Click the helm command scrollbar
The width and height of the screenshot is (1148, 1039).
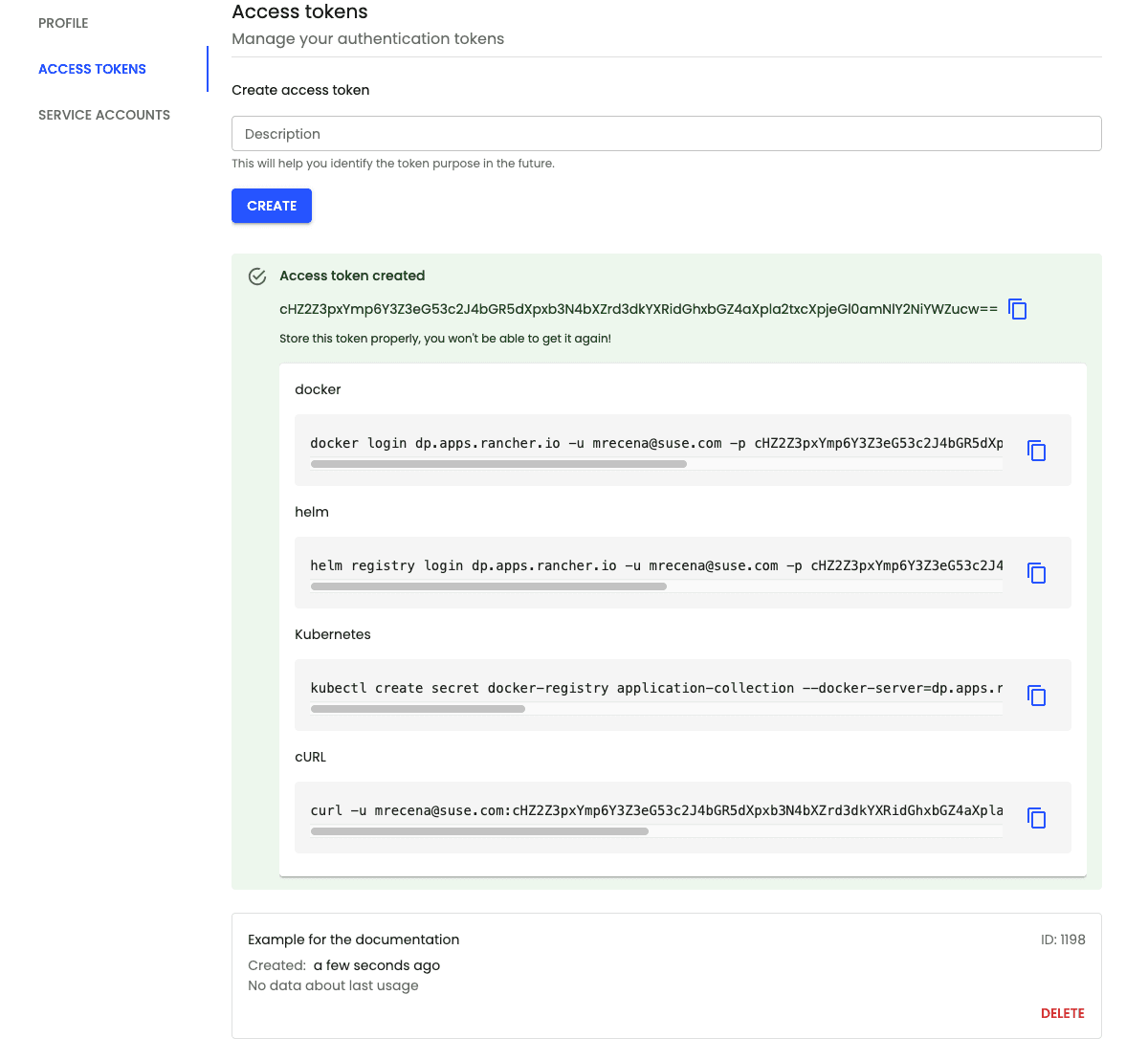pyautogui.click(x=488, y=586)
